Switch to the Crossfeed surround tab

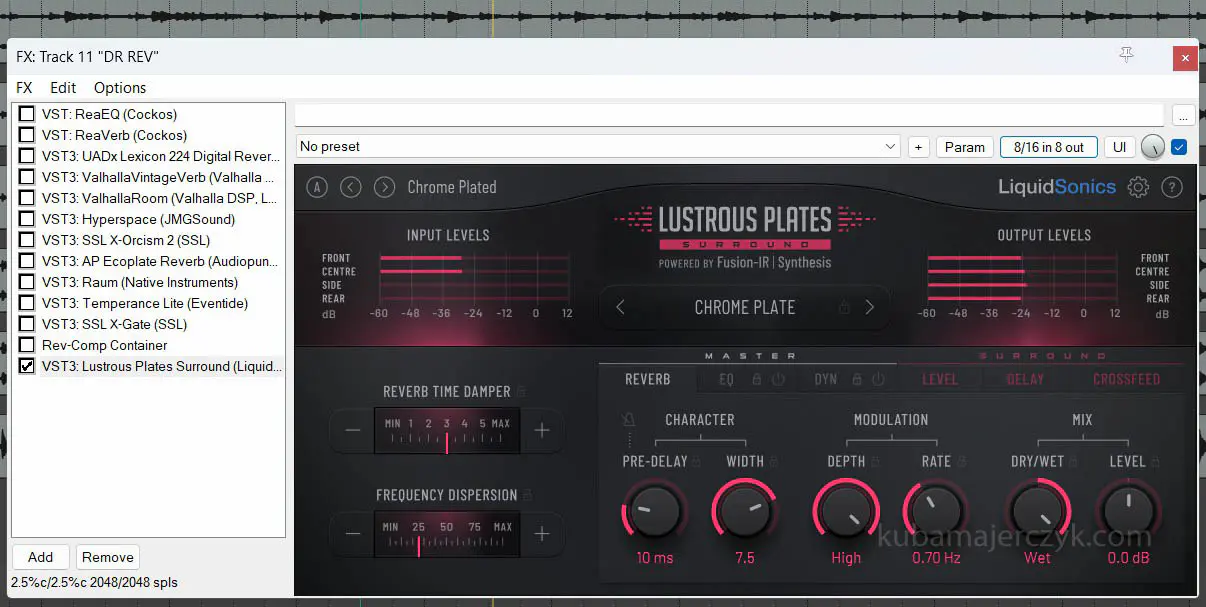[x=1126, y=380]
